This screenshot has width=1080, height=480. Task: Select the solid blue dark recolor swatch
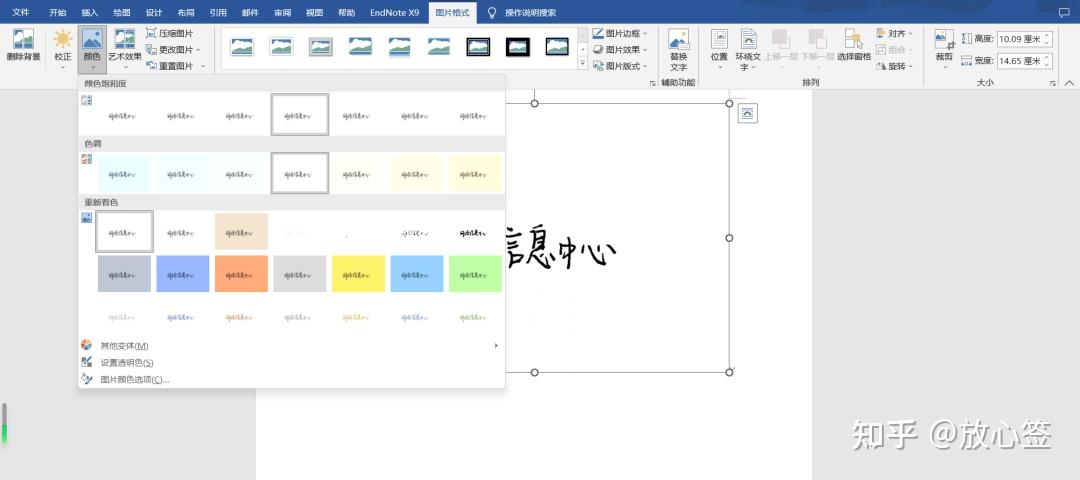183,274
